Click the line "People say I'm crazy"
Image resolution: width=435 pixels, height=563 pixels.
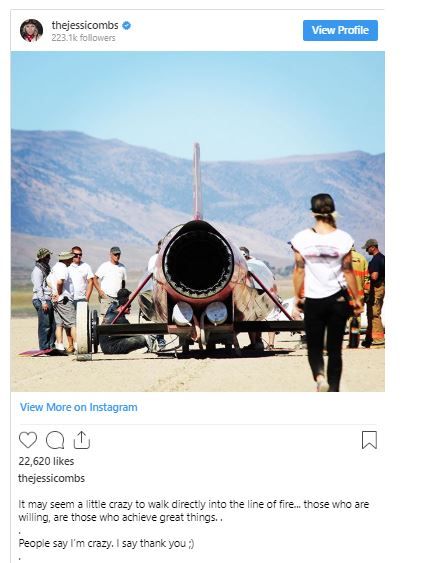106,543
